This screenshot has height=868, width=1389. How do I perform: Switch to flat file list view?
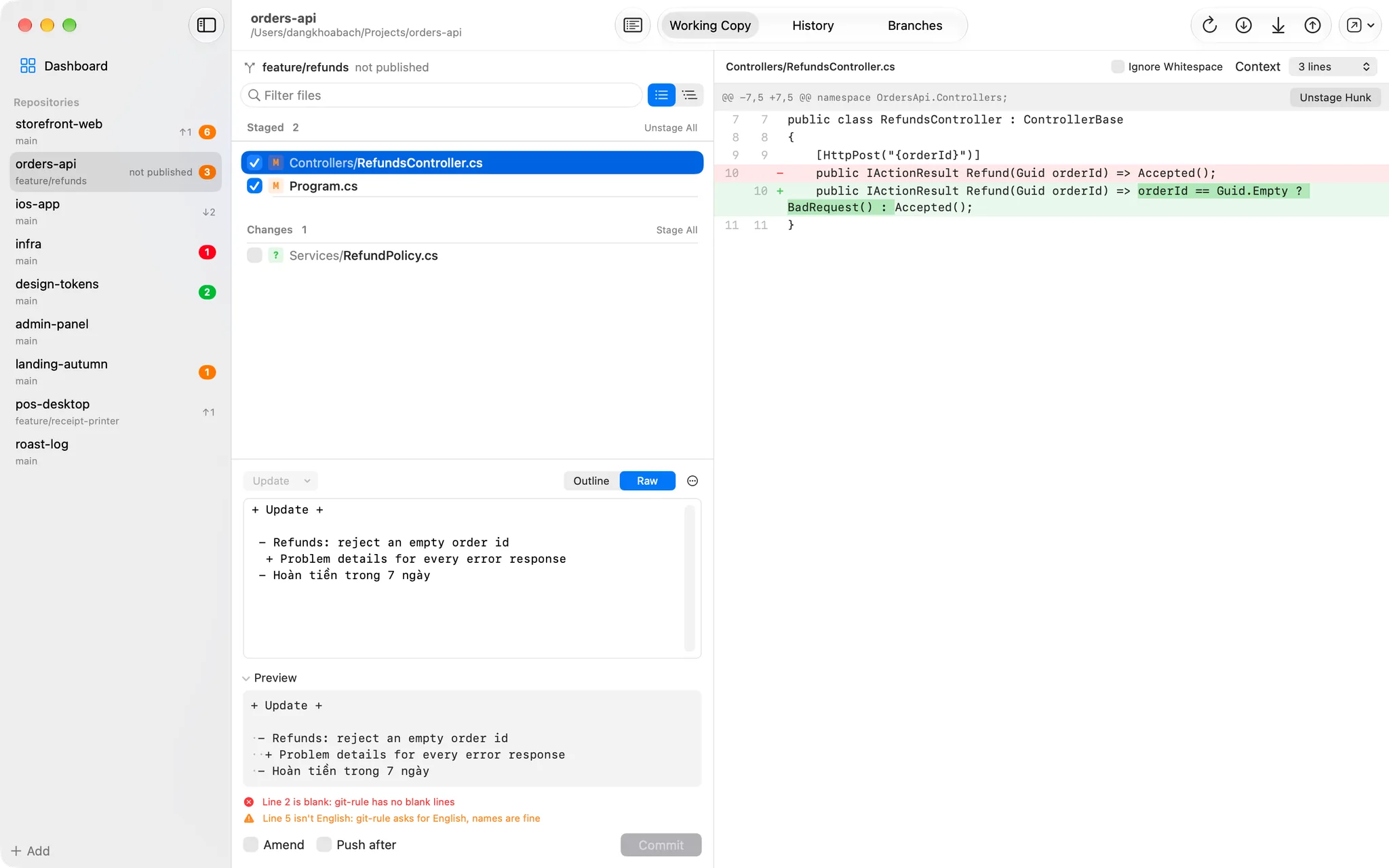click(661, 95)
